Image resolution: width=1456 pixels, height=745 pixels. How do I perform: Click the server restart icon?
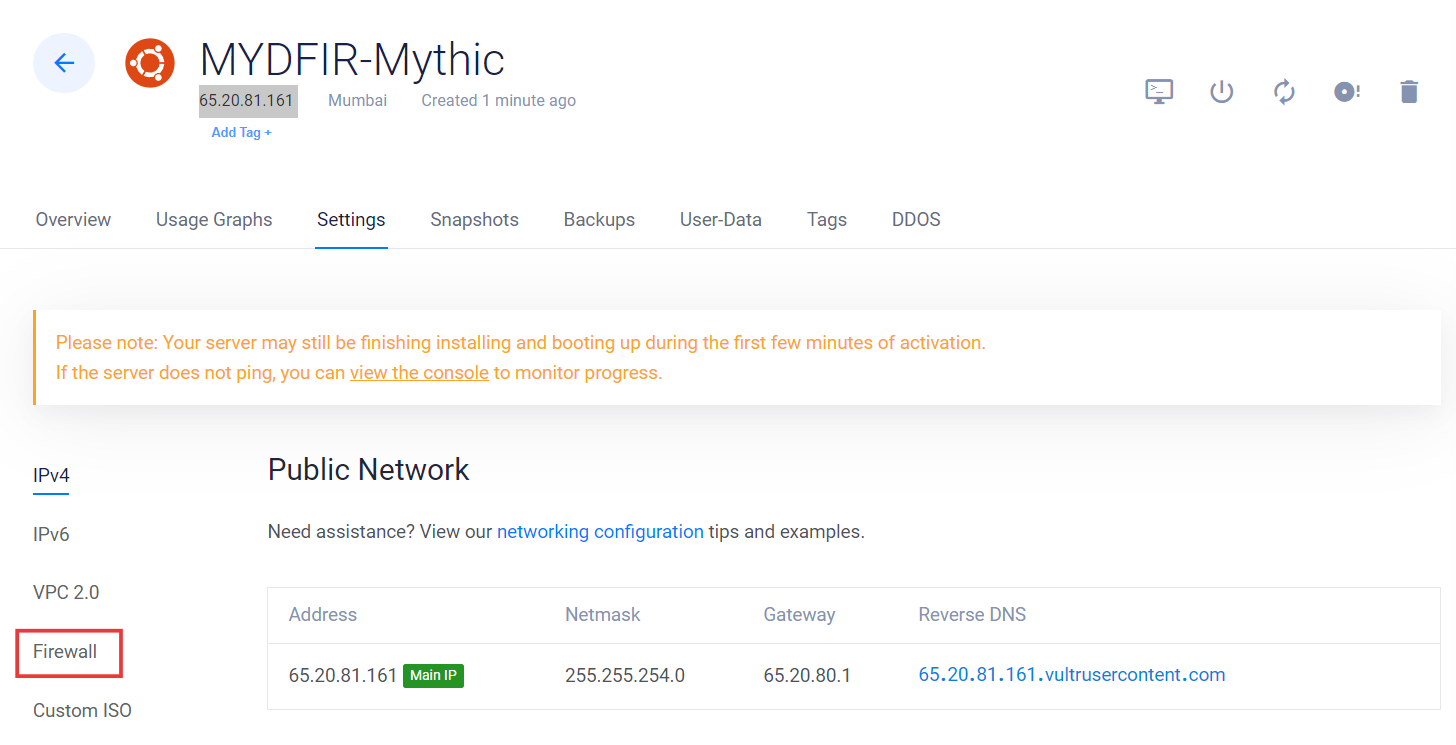(1284, 92)
